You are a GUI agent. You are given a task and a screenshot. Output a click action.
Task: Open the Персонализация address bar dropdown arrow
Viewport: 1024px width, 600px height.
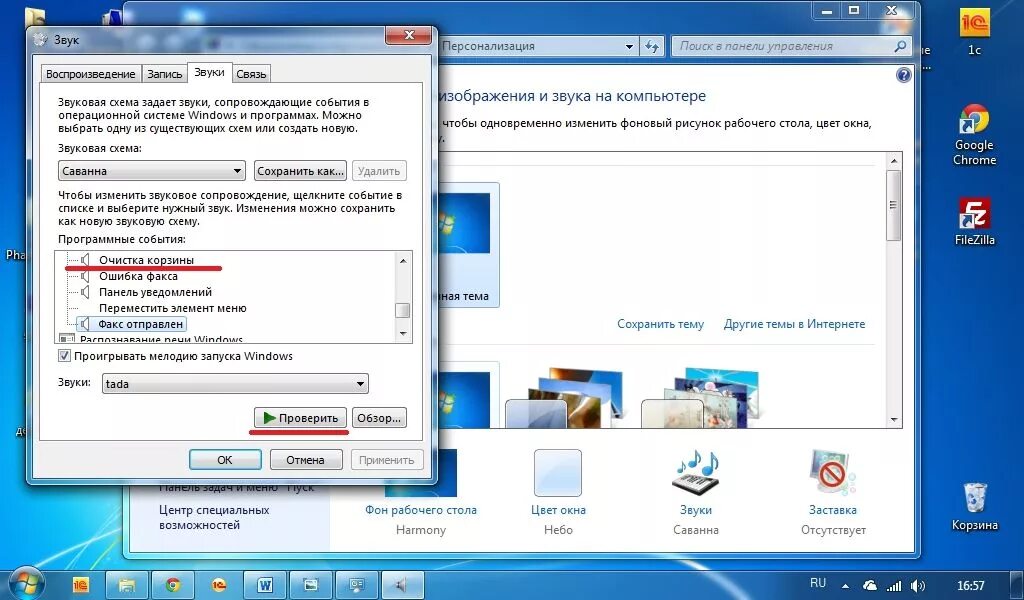click(629, 46)
